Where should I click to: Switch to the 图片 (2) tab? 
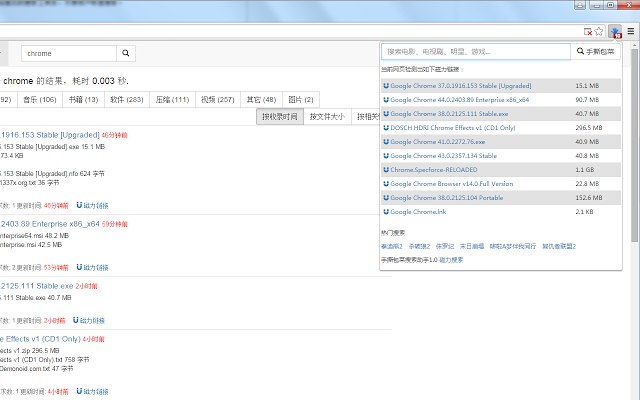301,100
